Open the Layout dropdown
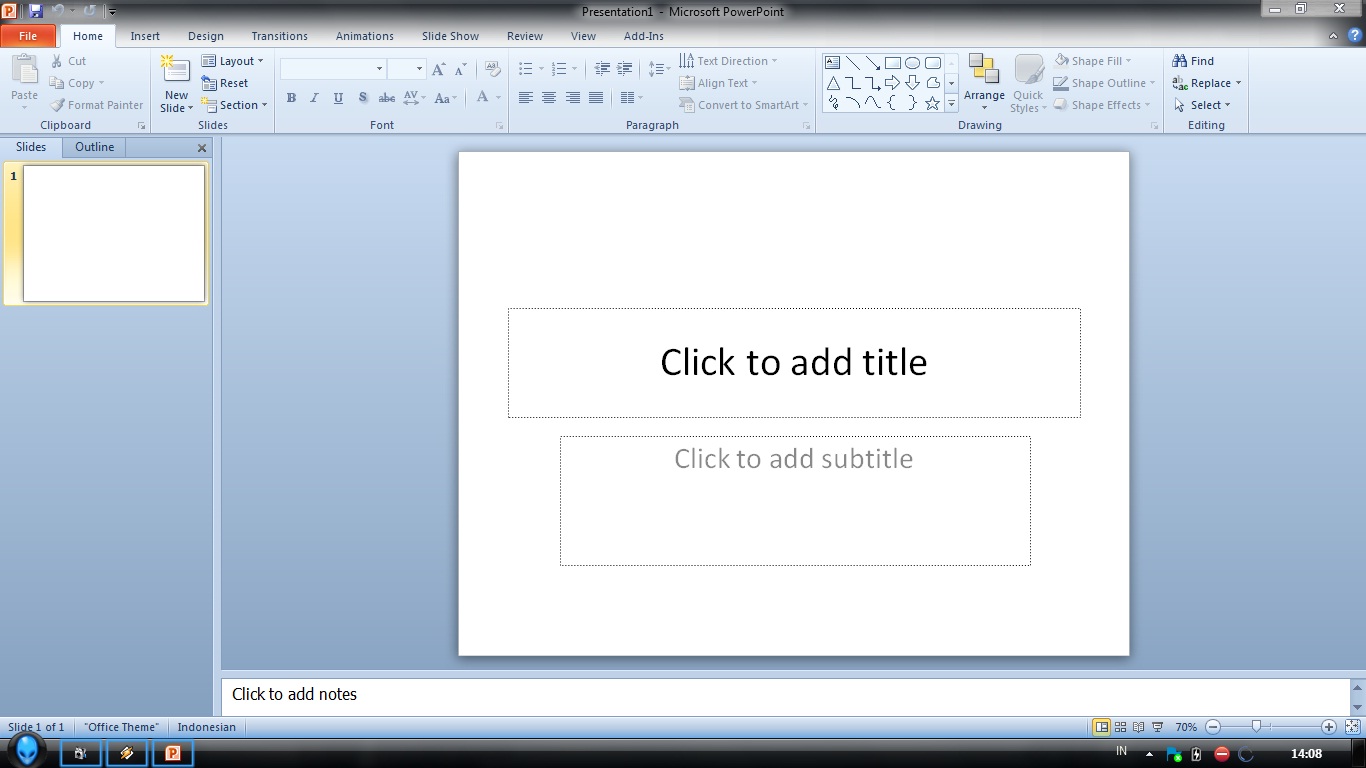This screenshot has width=1366, height=768. [x=233, y=60]
